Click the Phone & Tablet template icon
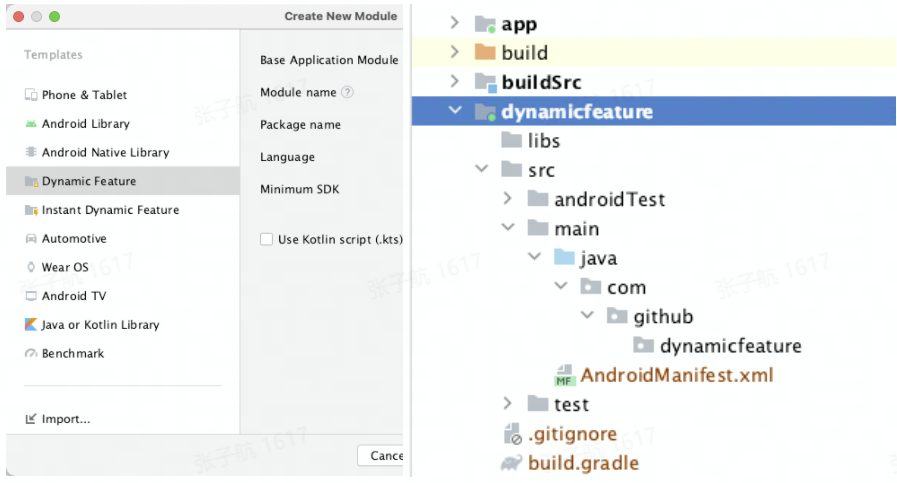The width and height of the screenshot is (897, 483). 31,95
